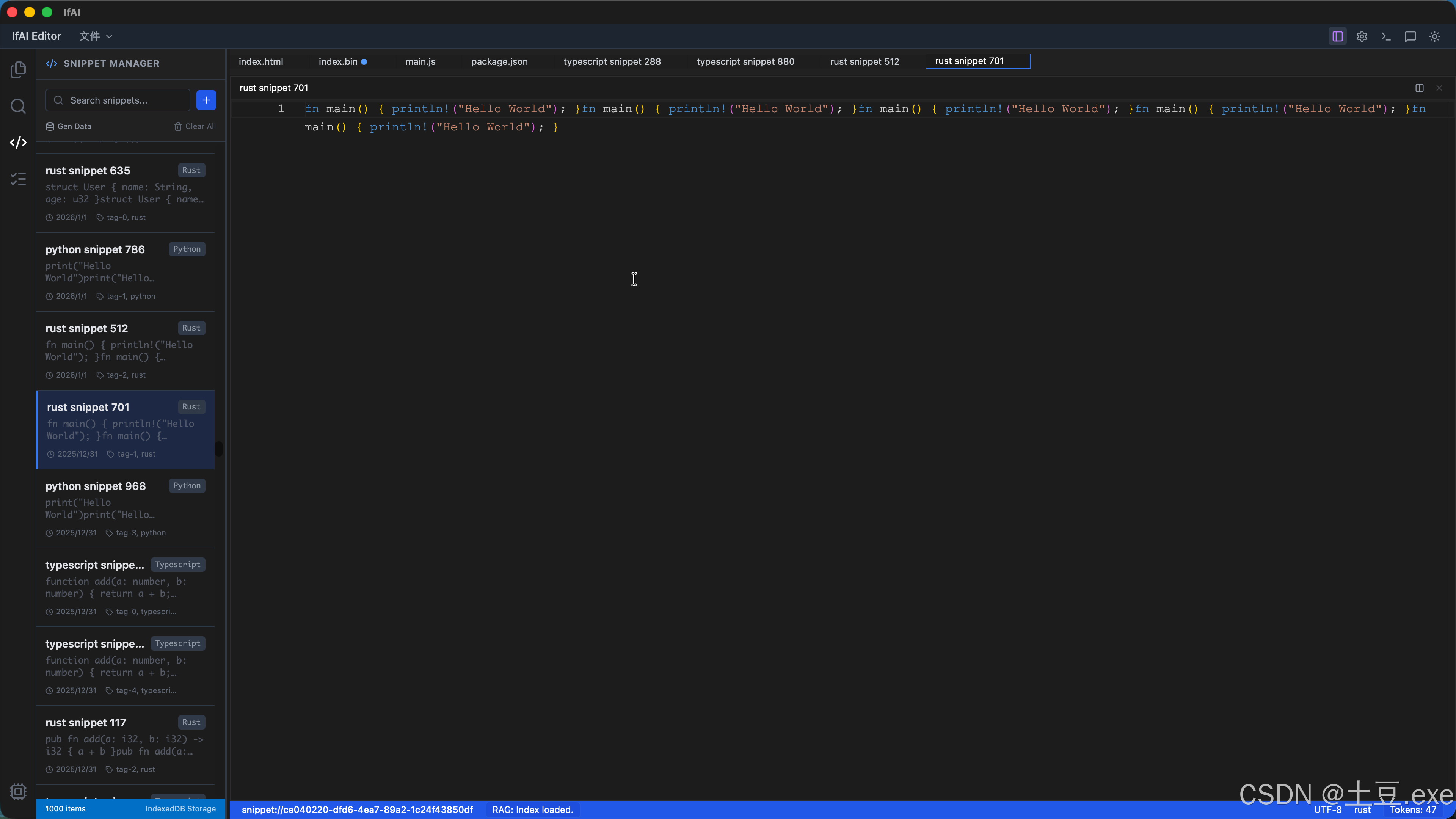Screen dimensions: 1456x819
Task: Click the rust language selector in status bar
Action: (1362, 810)
